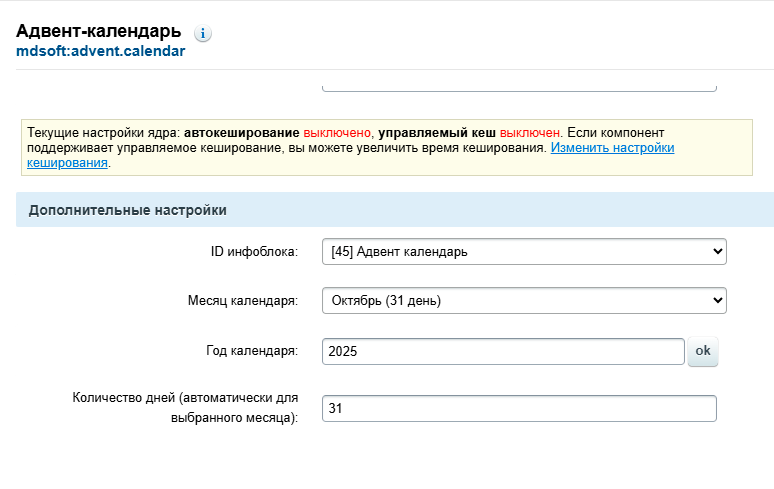The image size is (774, 489).
Task: Click the Месяц календаря label
Action: coord(243,300)
